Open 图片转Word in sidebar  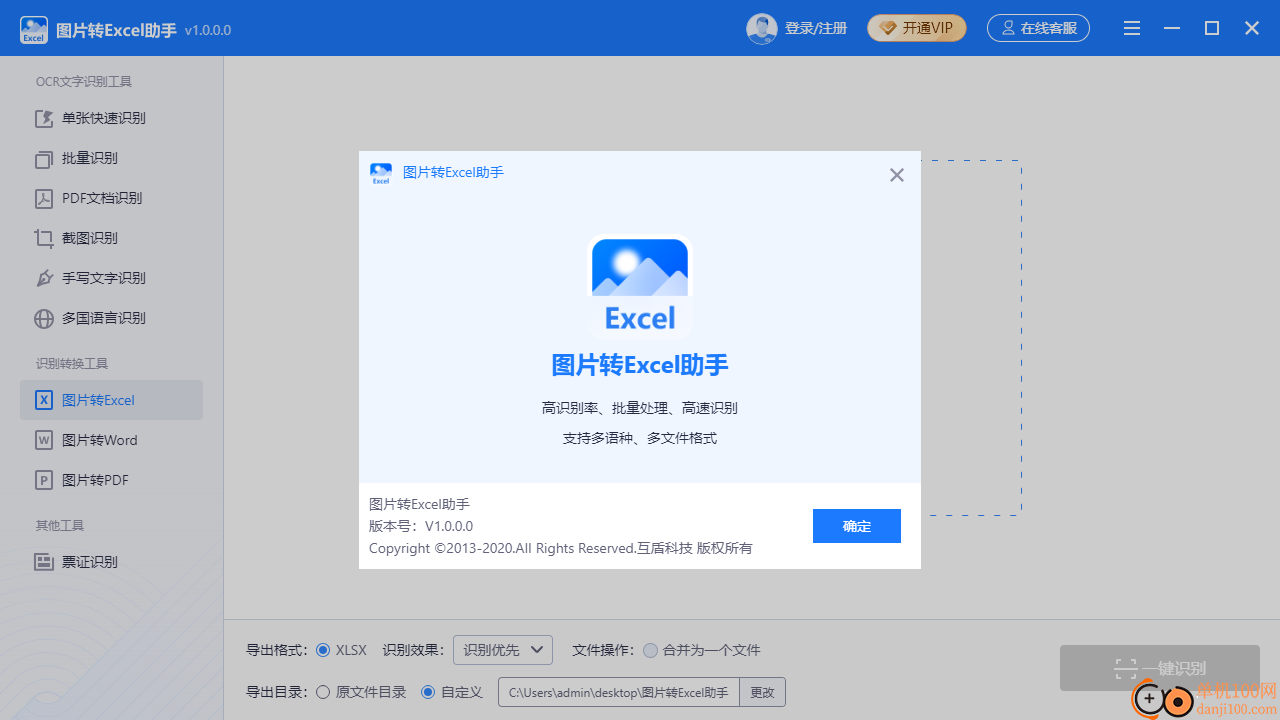[x=111, y=440]
